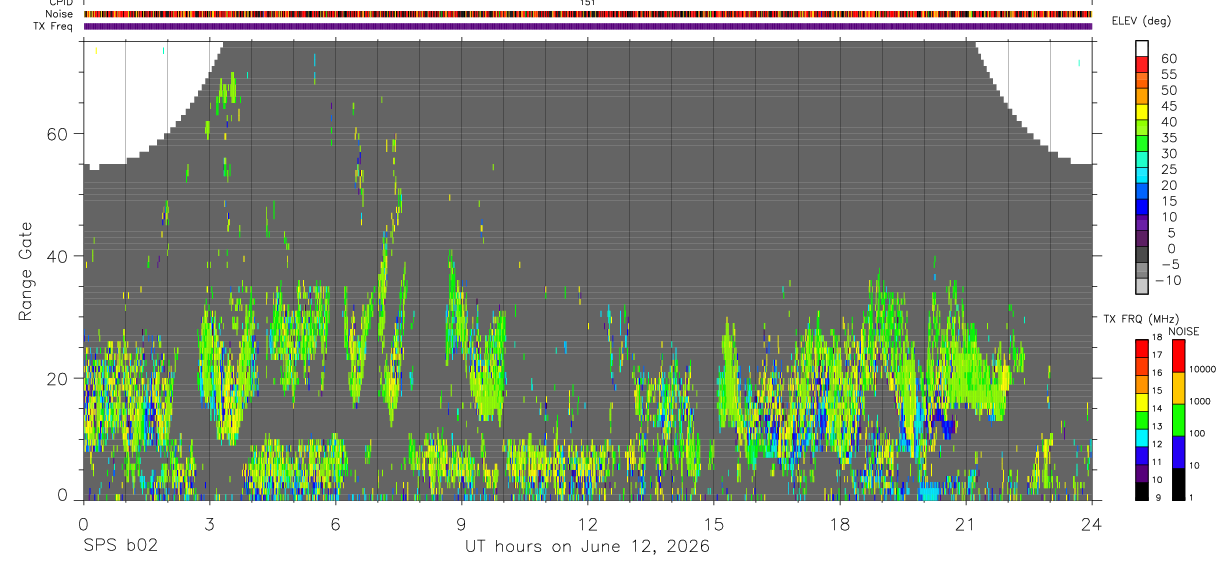Click the 3 hour tick label

click(209, 524)
